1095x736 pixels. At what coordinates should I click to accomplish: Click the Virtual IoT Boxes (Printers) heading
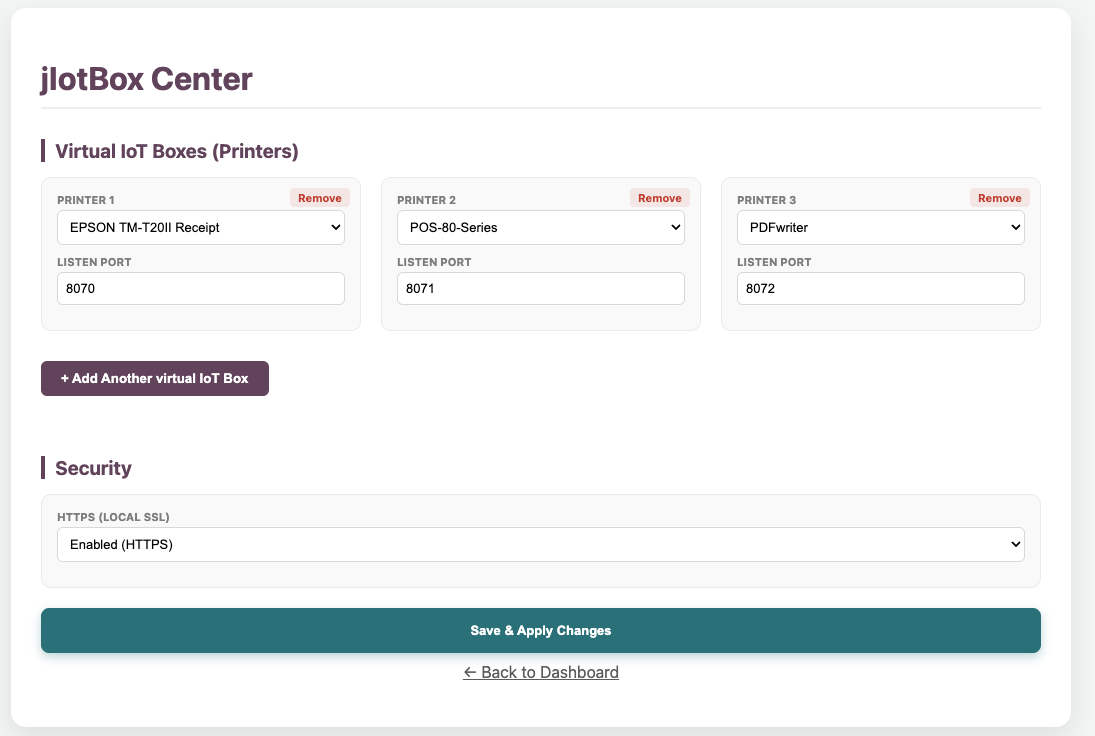point(177,152)
